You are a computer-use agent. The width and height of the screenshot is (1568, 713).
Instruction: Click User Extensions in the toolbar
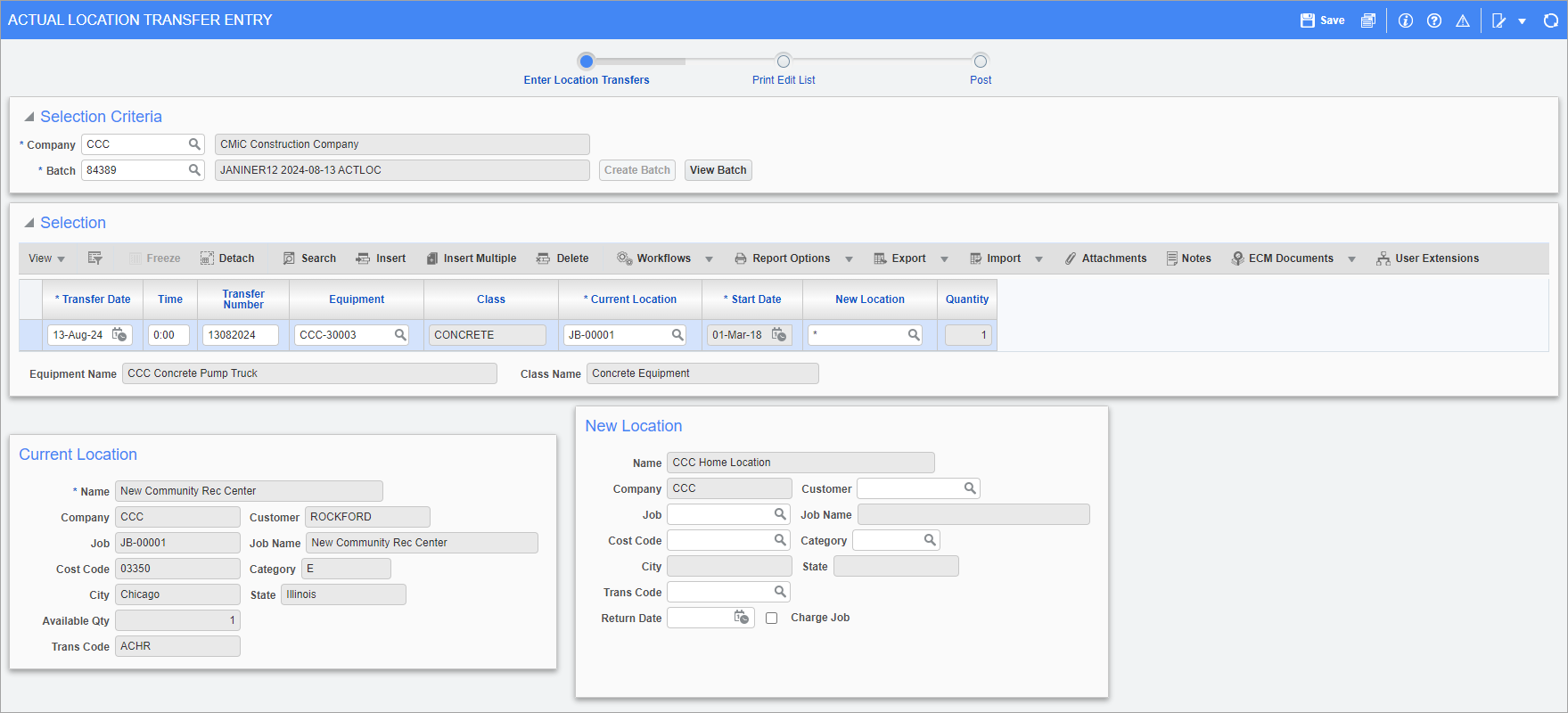click(x=1427, y=258)
